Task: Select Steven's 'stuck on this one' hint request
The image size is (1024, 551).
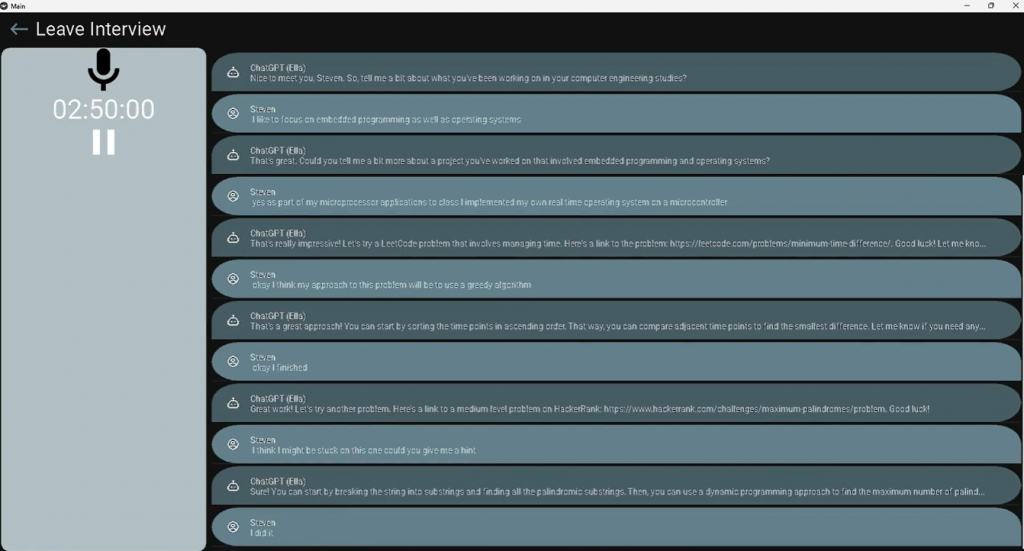Action: pos(616,445)
